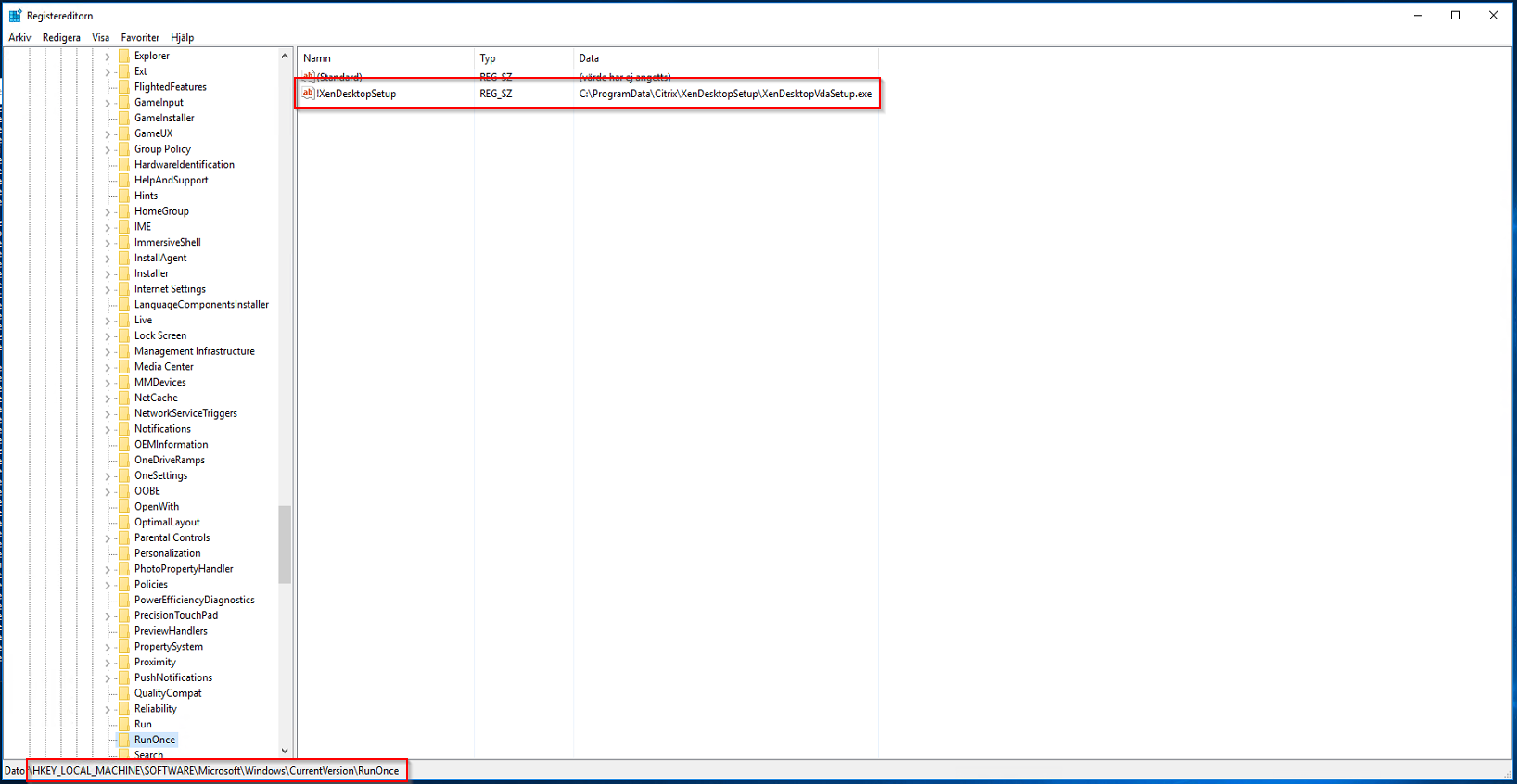Screen dimensions: 1517x784
Task: Select the FlightedFeatures key
Action: (171, 87)
